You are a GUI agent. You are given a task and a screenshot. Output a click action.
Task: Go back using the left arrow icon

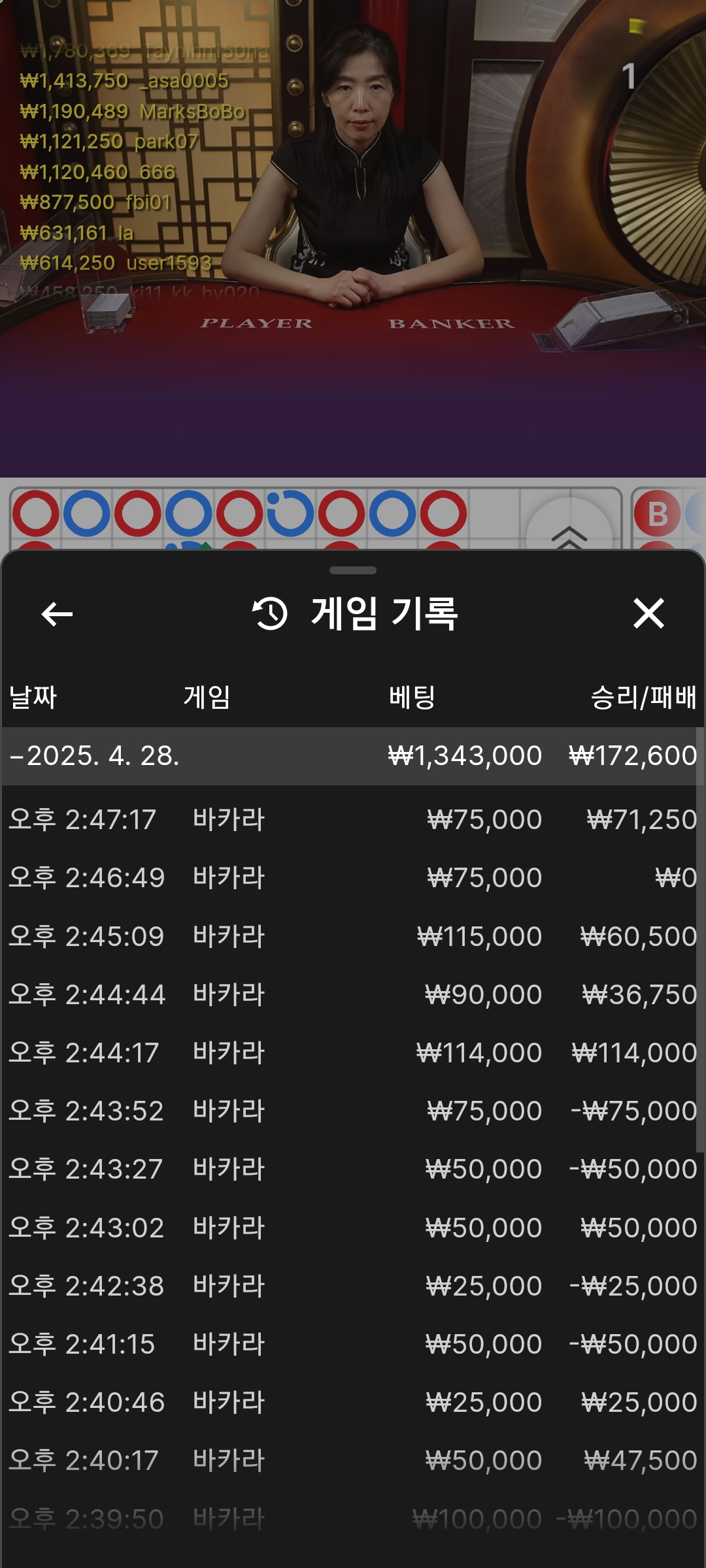[57, 614]
